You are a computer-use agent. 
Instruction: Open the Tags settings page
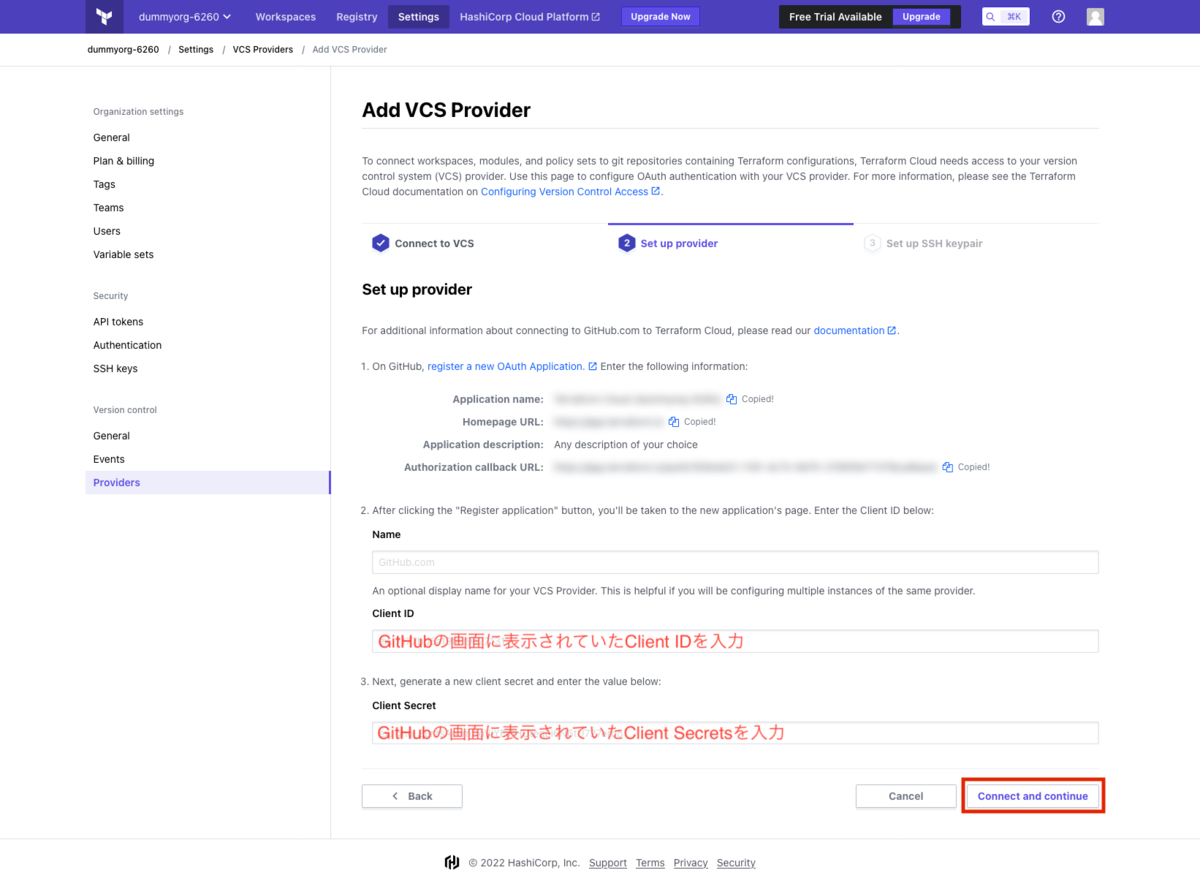(104, 184)
